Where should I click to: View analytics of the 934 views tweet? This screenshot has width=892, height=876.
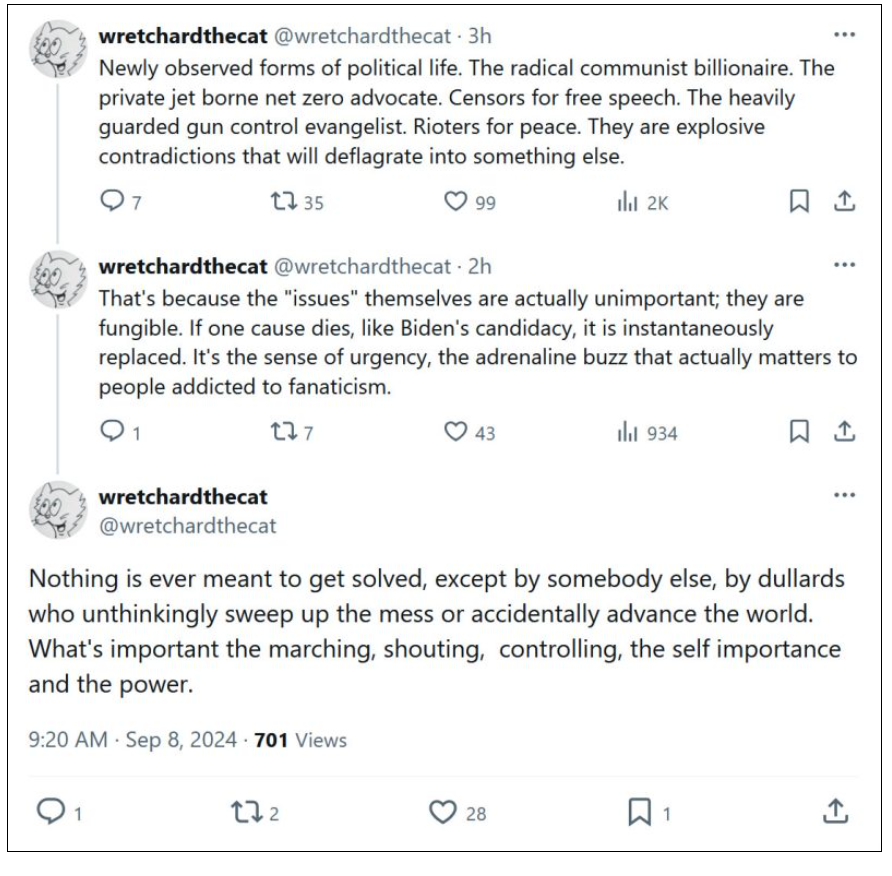point(627,432)
